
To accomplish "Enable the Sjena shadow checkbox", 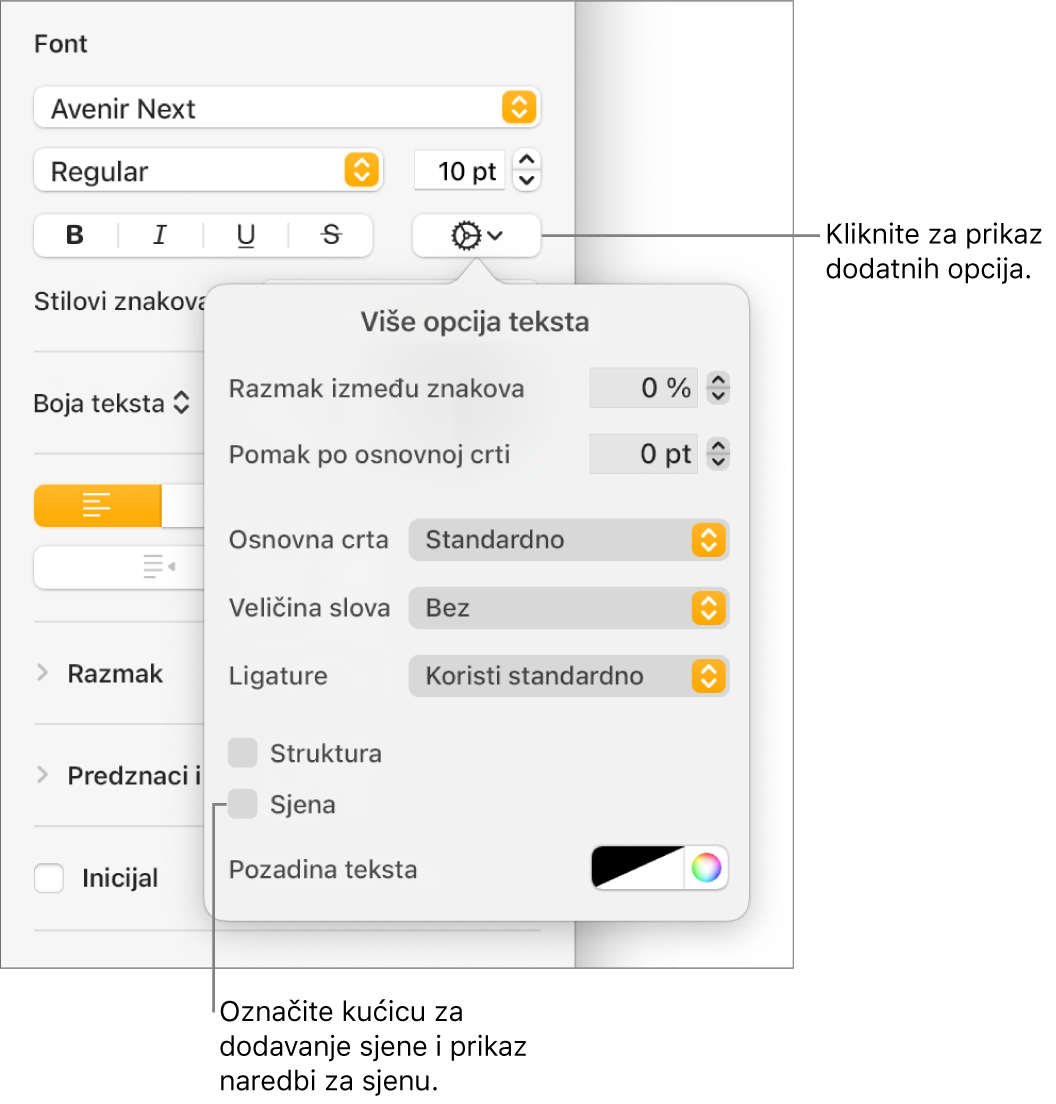I will (243, 804).
